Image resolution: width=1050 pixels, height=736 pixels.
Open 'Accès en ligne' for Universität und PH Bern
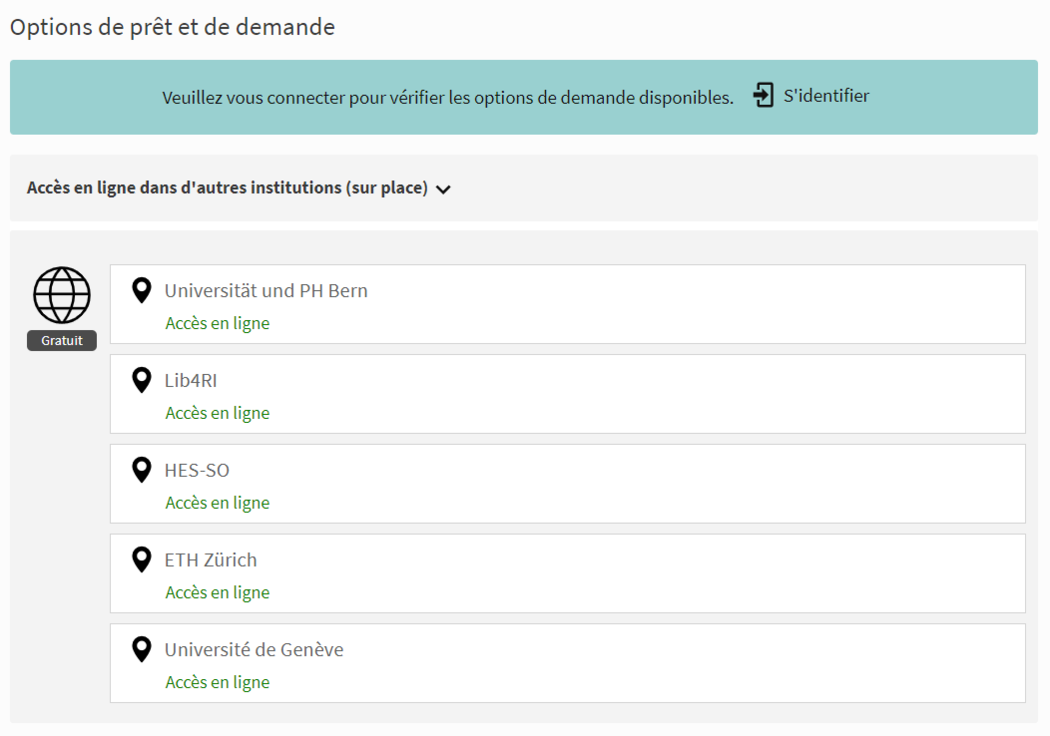(217, 323)
